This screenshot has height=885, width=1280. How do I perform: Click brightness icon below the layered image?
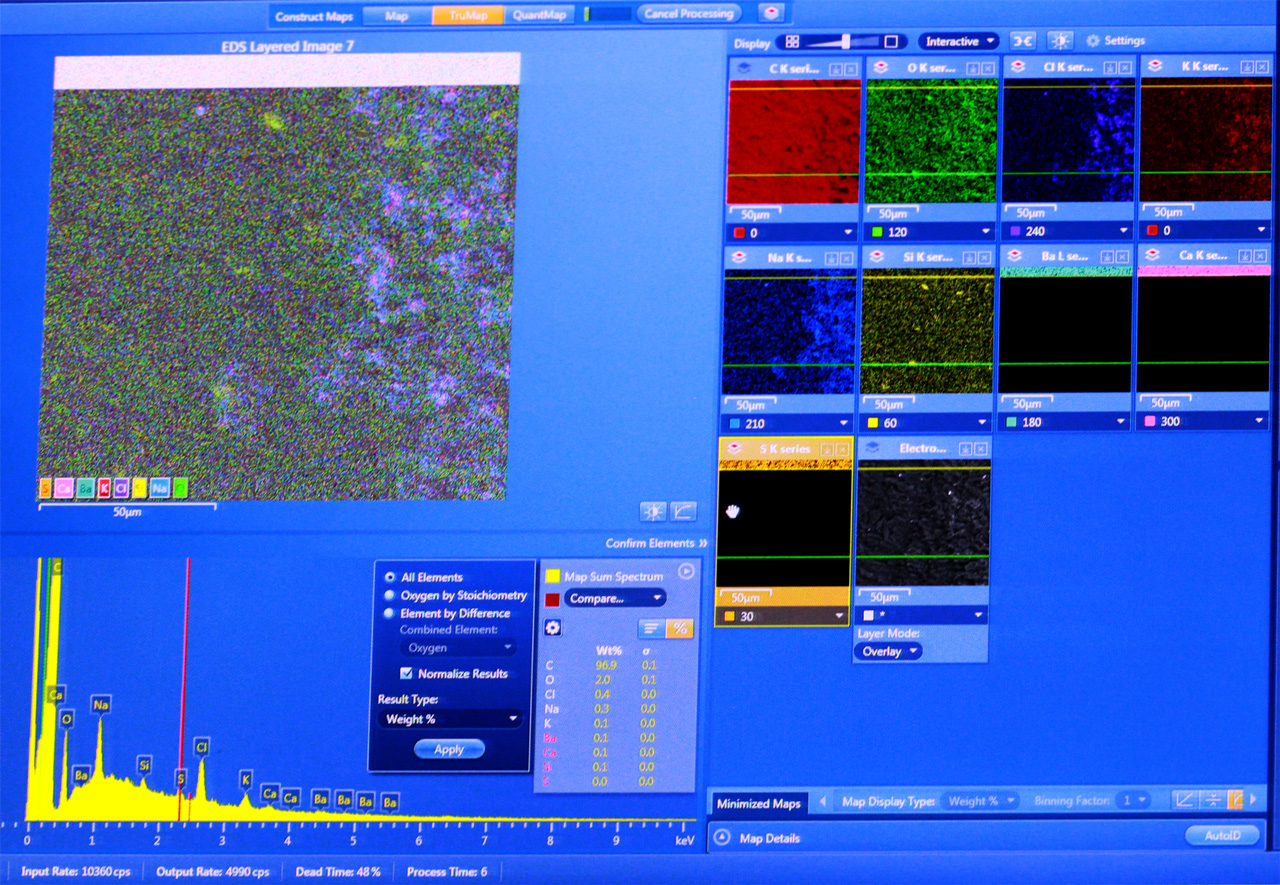[653, 511]
